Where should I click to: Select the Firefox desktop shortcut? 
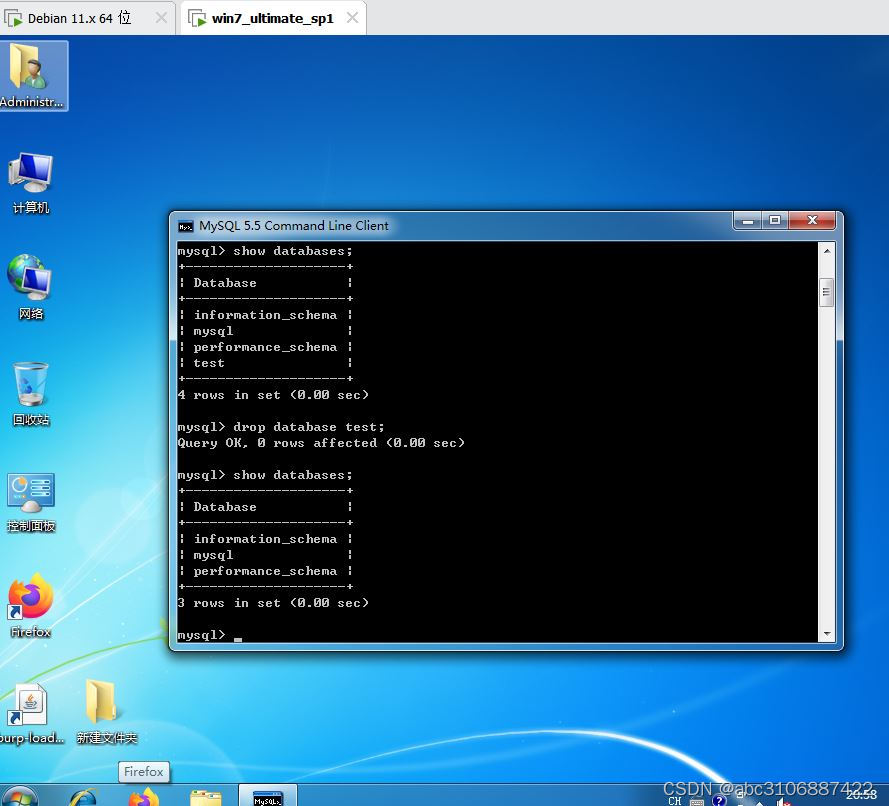click(x=31, y=605)
